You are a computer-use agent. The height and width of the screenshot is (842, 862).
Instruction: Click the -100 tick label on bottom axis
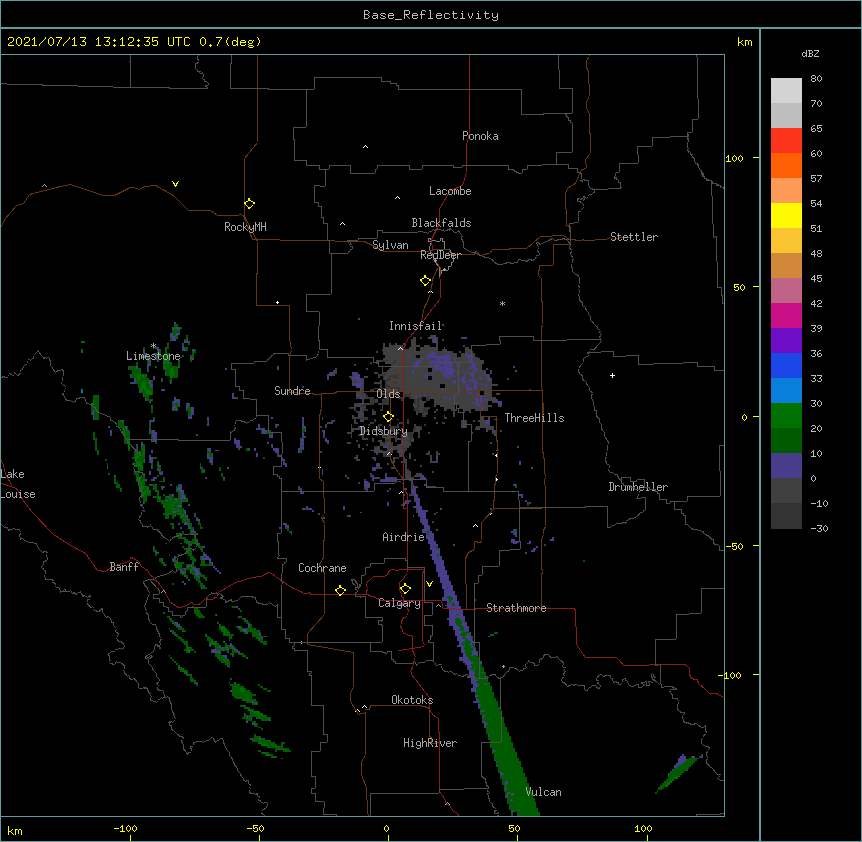(125, 828)
